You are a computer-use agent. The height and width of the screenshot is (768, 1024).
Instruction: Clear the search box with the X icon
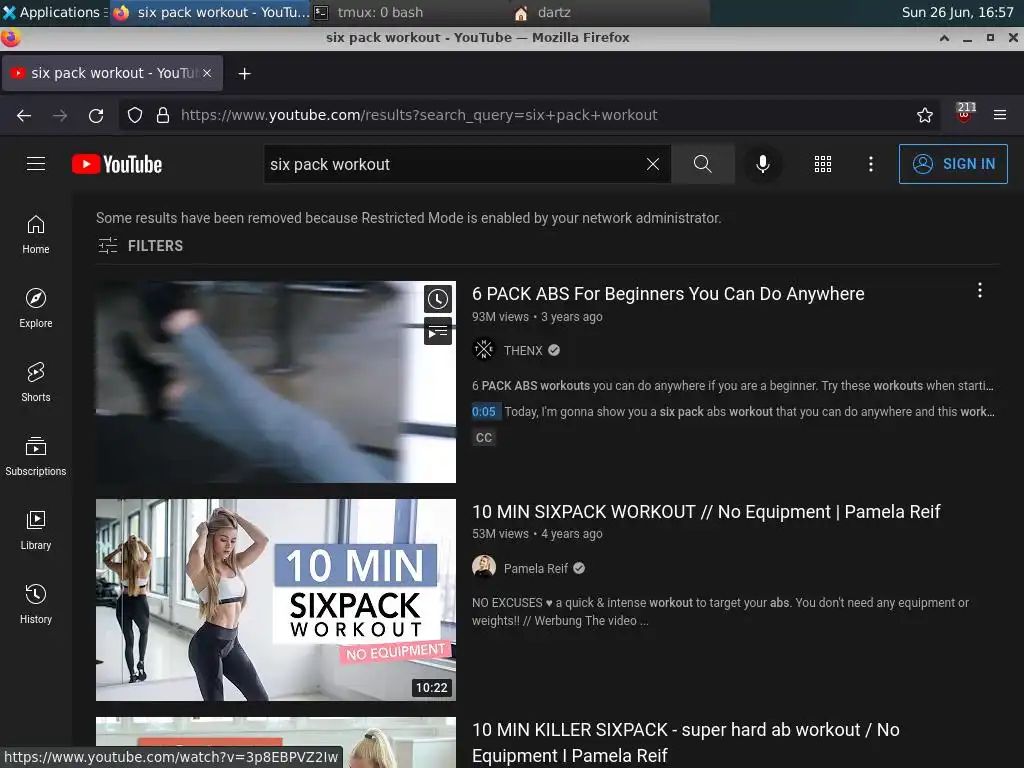(652, 164)
